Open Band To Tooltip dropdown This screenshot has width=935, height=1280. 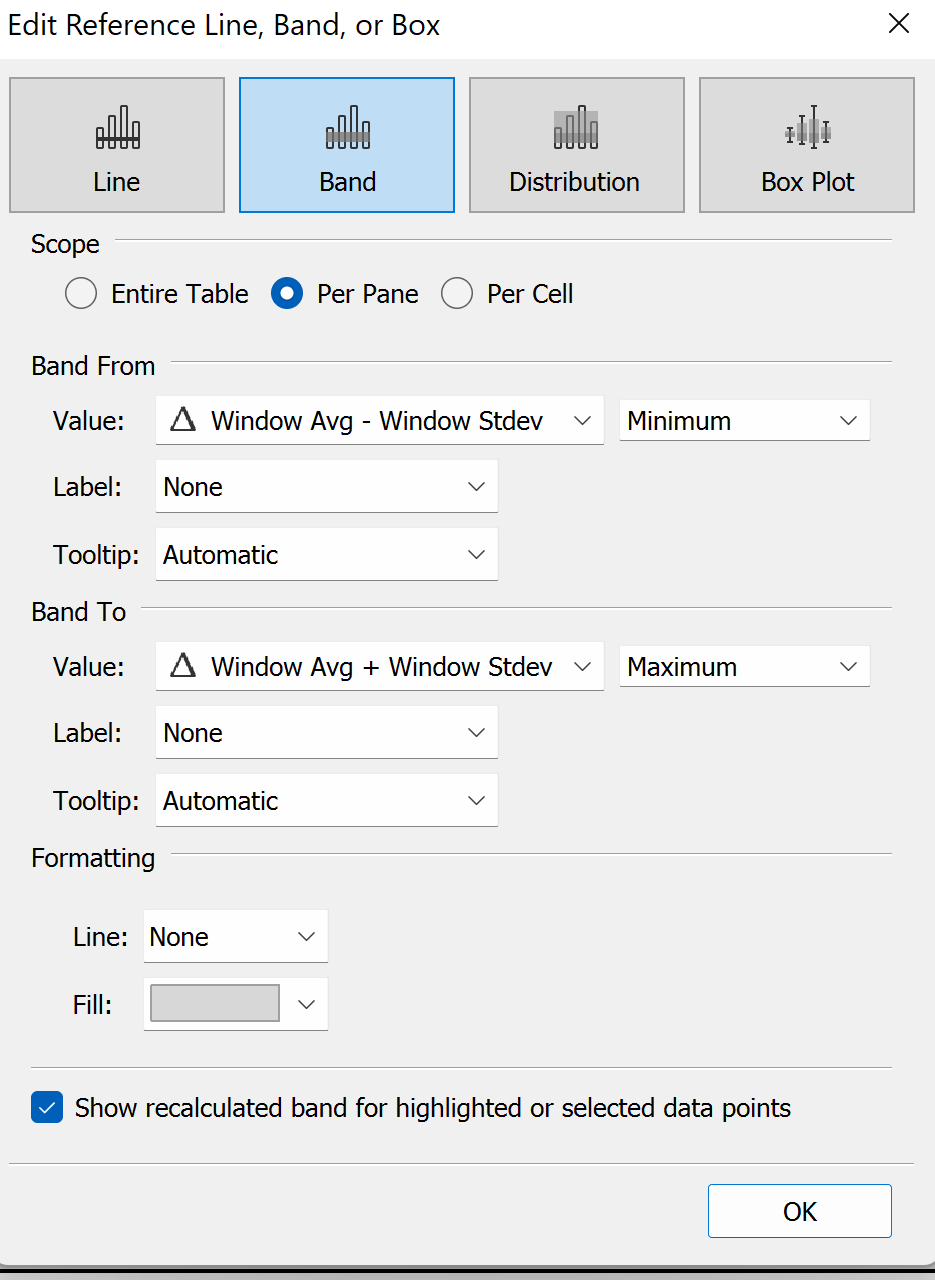coord(326,801)
